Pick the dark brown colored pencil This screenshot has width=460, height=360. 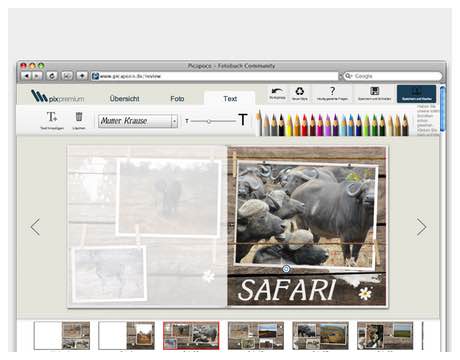pos(405,125)
